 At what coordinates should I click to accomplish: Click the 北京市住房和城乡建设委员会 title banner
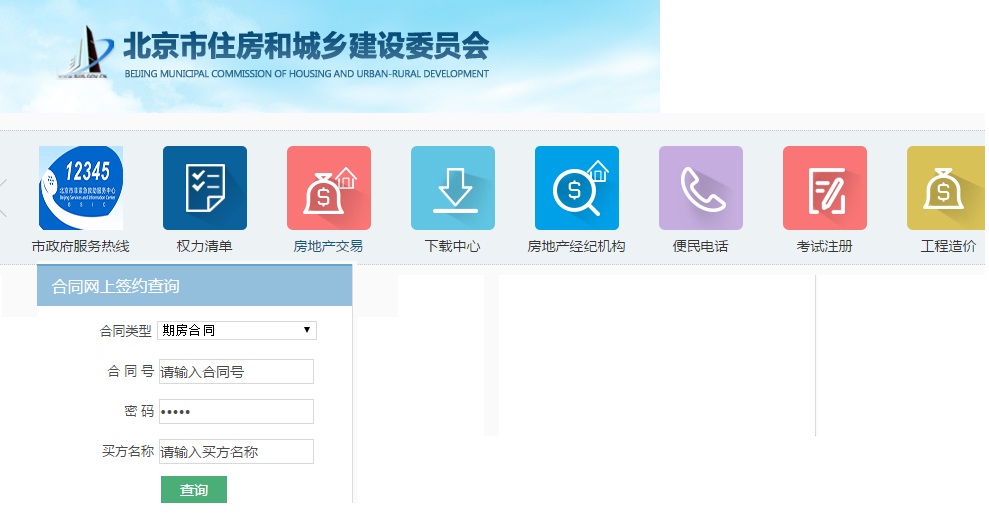click(x=305, y=47)
